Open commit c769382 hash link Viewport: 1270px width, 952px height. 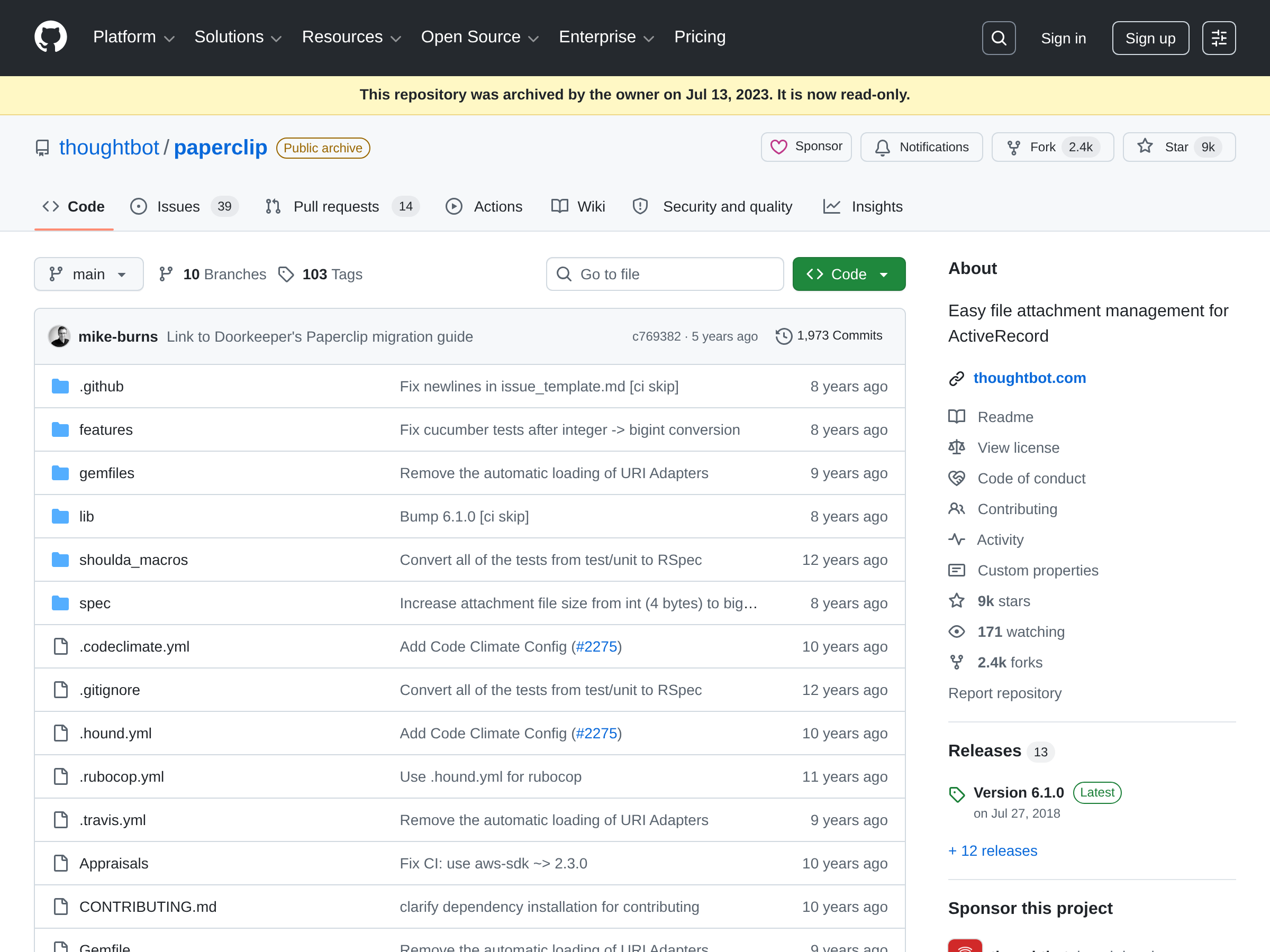(x=656, y=336)
